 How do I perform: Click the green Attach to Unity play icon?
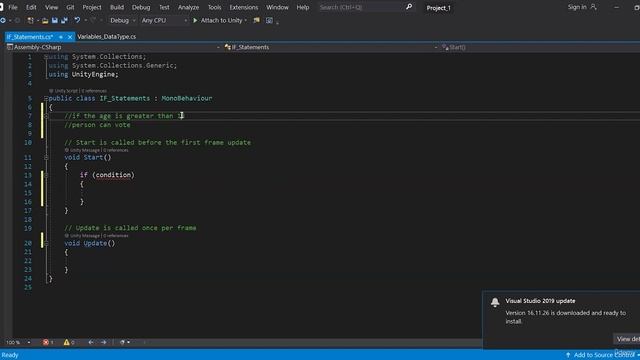pyautogui.click(x=195, y=20)
